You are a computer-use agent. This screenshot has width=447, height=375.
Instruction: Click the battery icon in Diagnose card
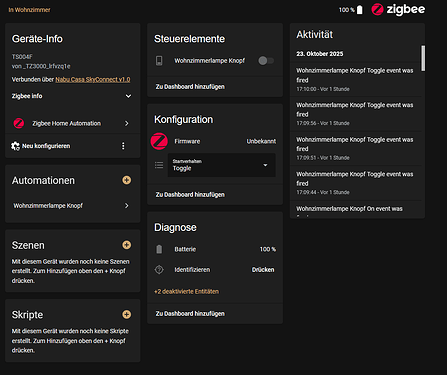point(159,249)
